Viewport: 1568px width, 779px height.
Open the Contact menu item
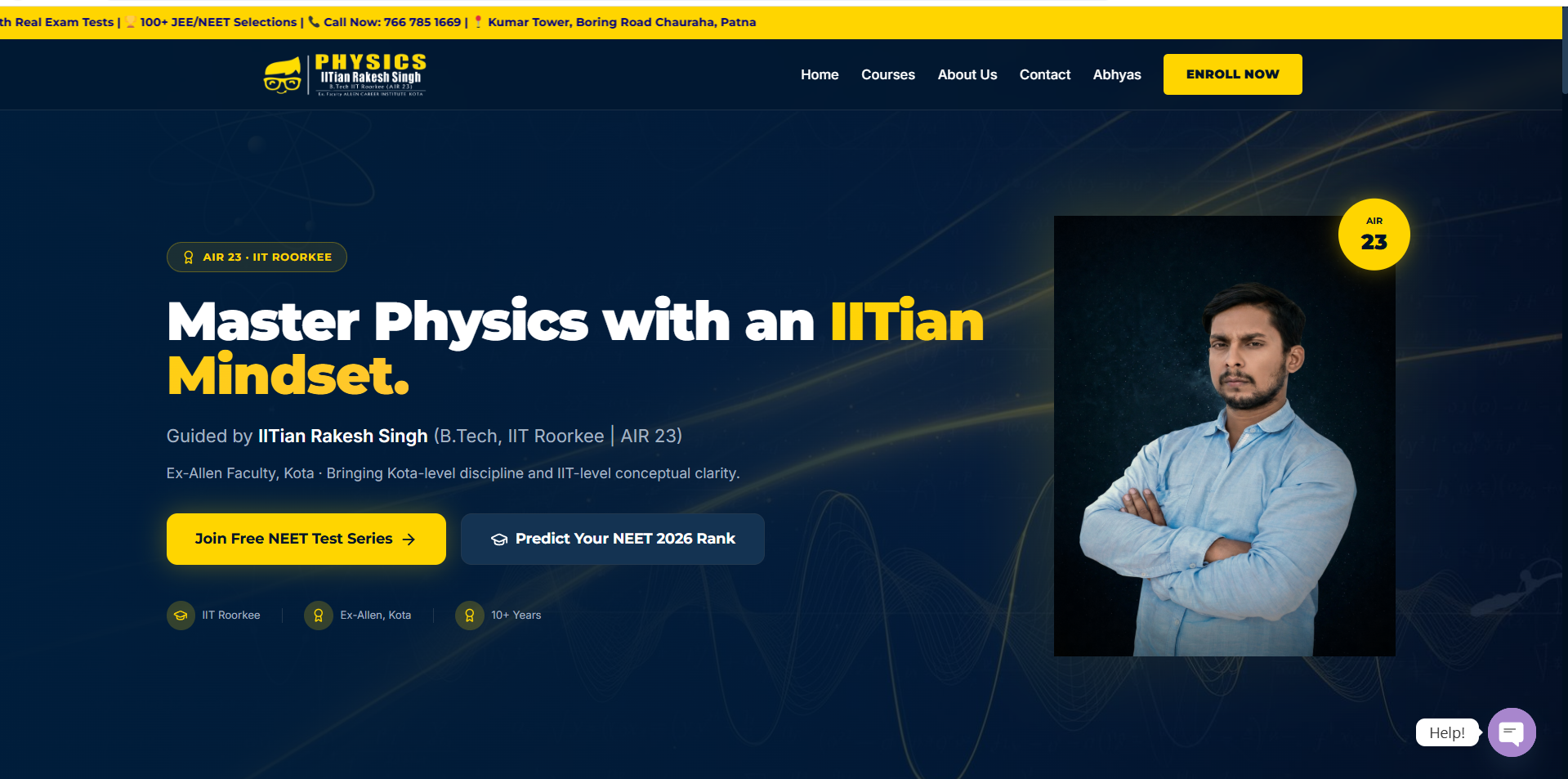[x=1045, y=74]
